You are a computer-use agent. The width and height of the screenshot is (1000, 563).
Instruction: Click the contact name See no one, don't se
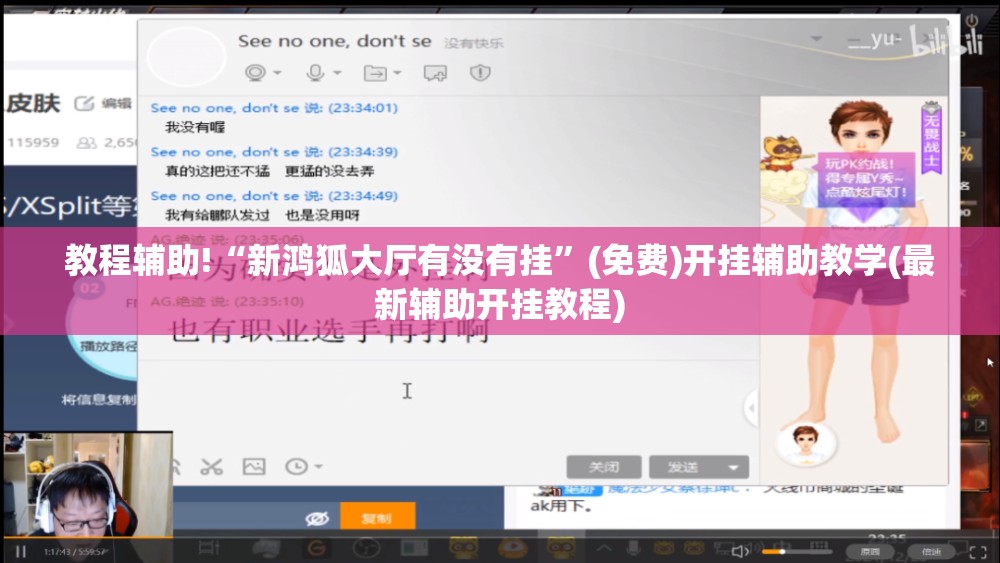tap(334, 41)
